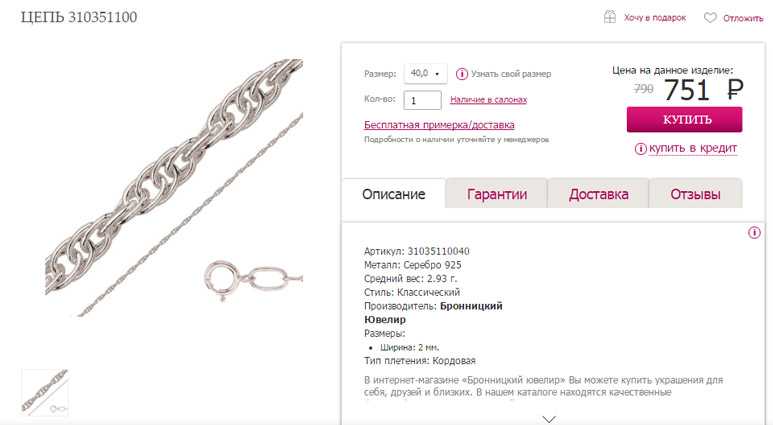Viewport: 773px width, 425px height.
Task: Click the gift box icon
Action: coord(610,17)
